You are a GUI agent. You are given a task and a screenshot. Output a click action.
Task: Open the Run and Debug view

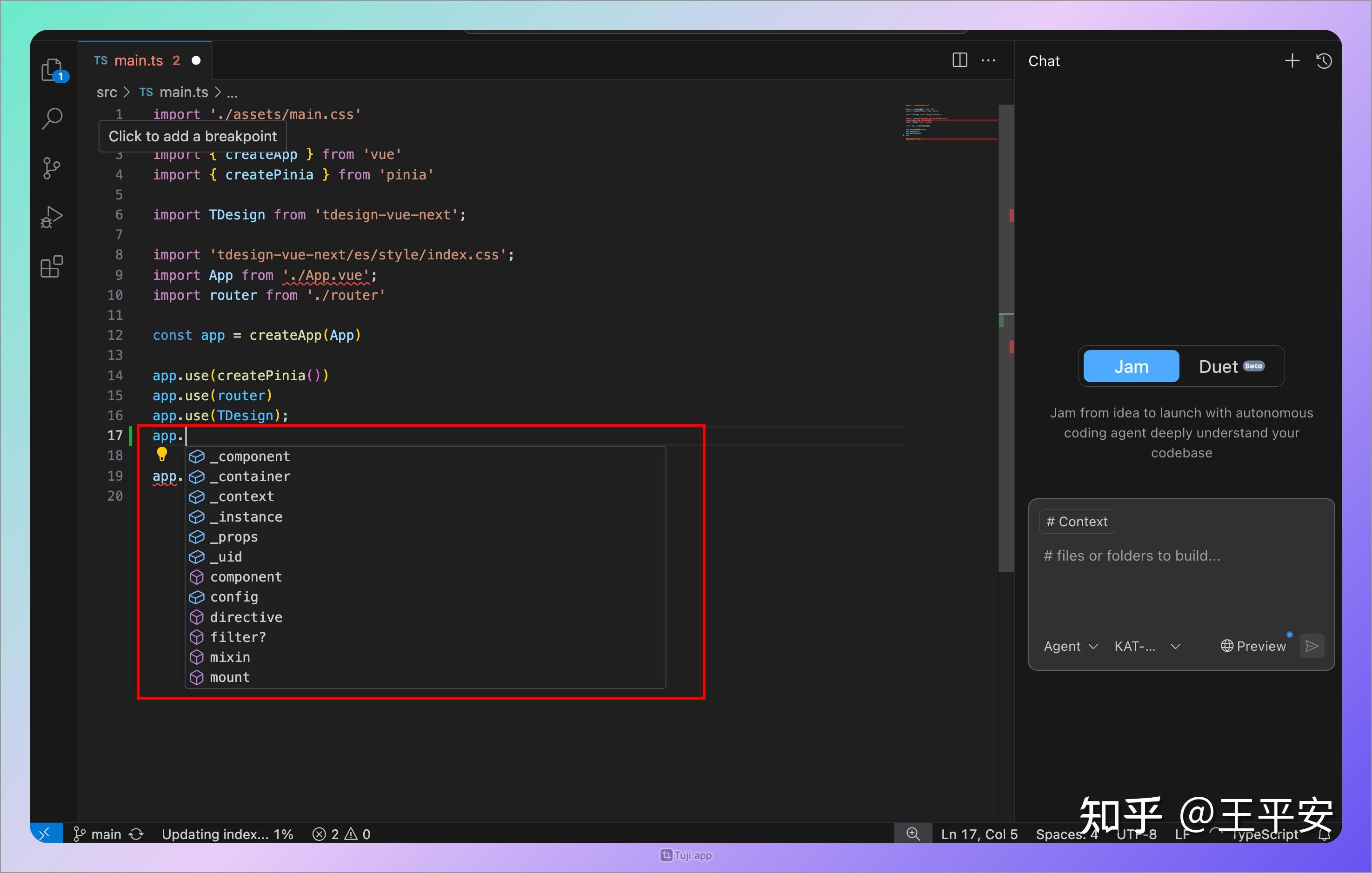click(52, 217)
